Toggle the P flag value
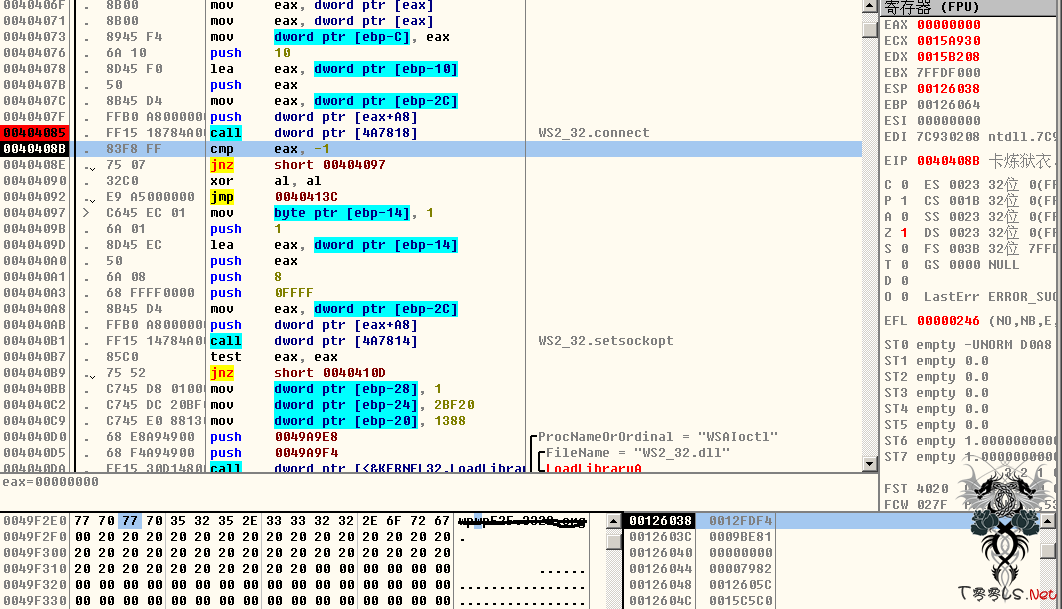This screenshot has width=1062, height=609. [904, 201]
